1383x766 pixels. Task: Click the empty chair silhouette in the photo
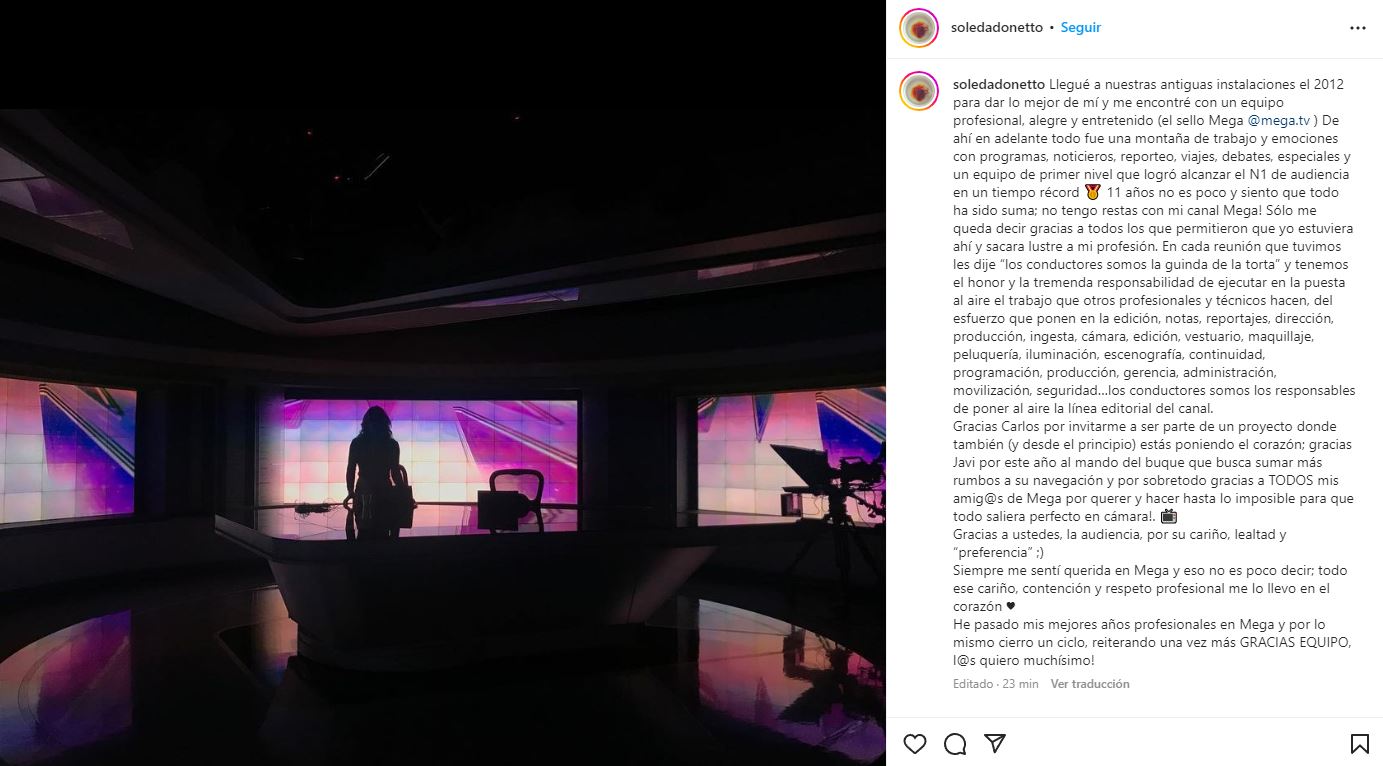pos(511,499)
